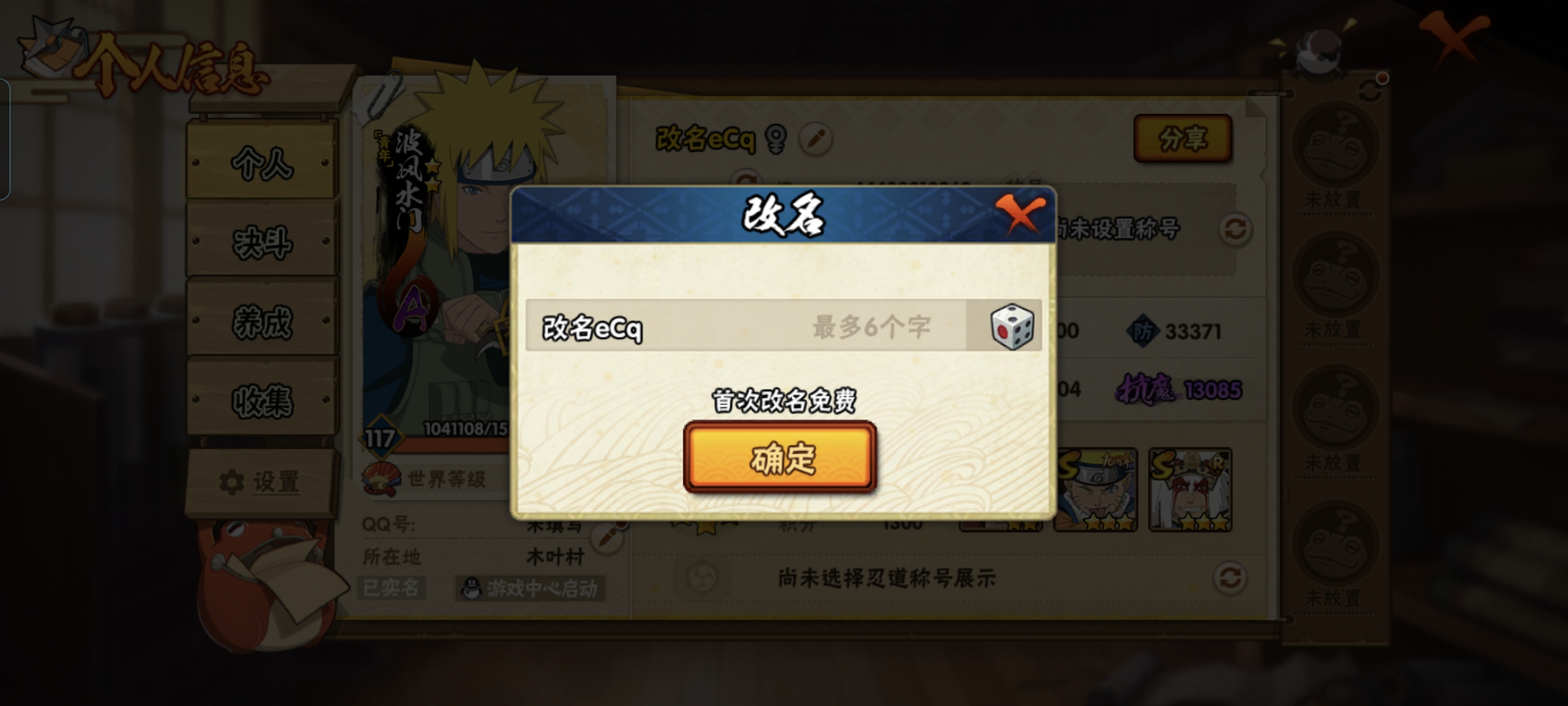Click the refresh arrows above frog slots
This screenshot has height=706, width=1568.
[x=1371, y=89]
